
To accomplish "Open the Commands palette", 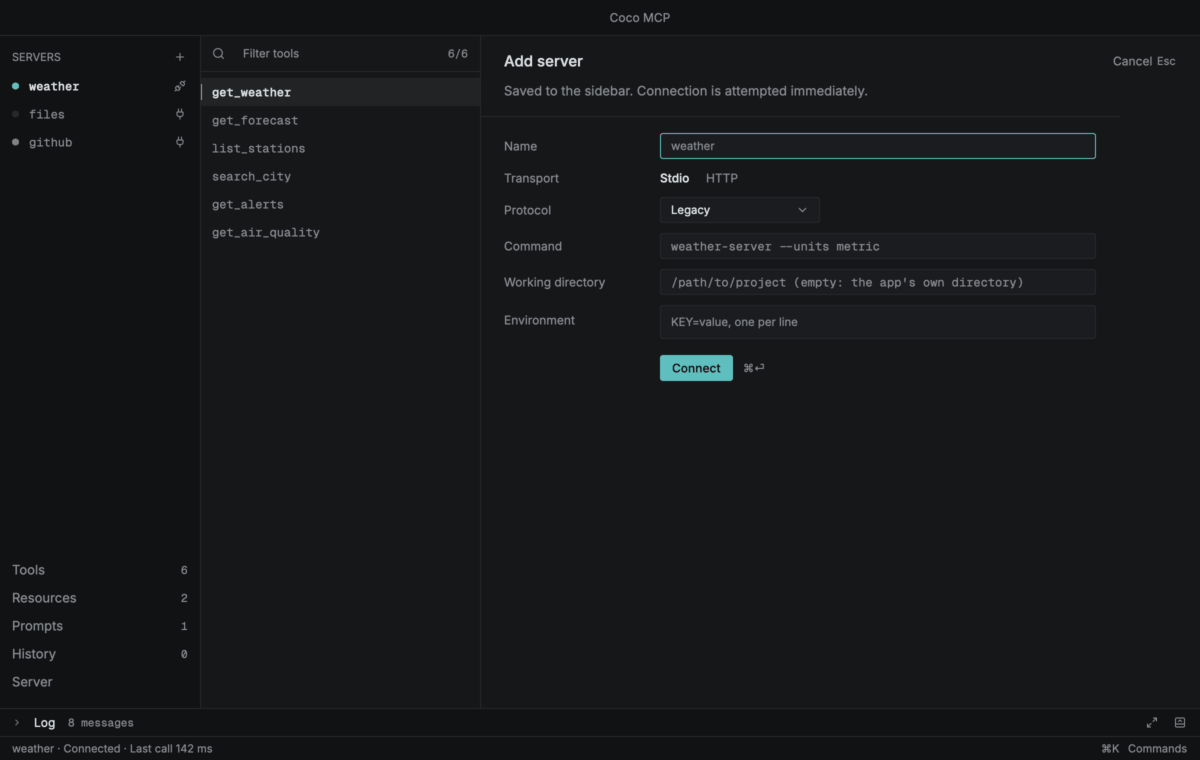I will click(x=1143, y=748).
